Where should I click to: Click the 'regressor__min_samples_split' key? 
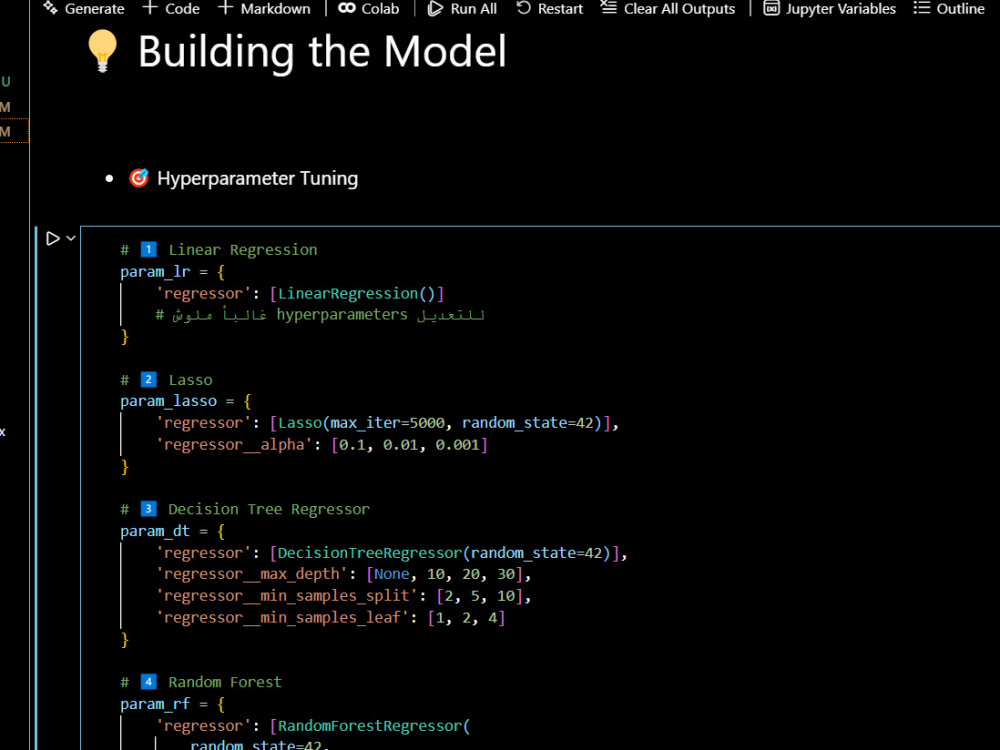click(287, 596)
